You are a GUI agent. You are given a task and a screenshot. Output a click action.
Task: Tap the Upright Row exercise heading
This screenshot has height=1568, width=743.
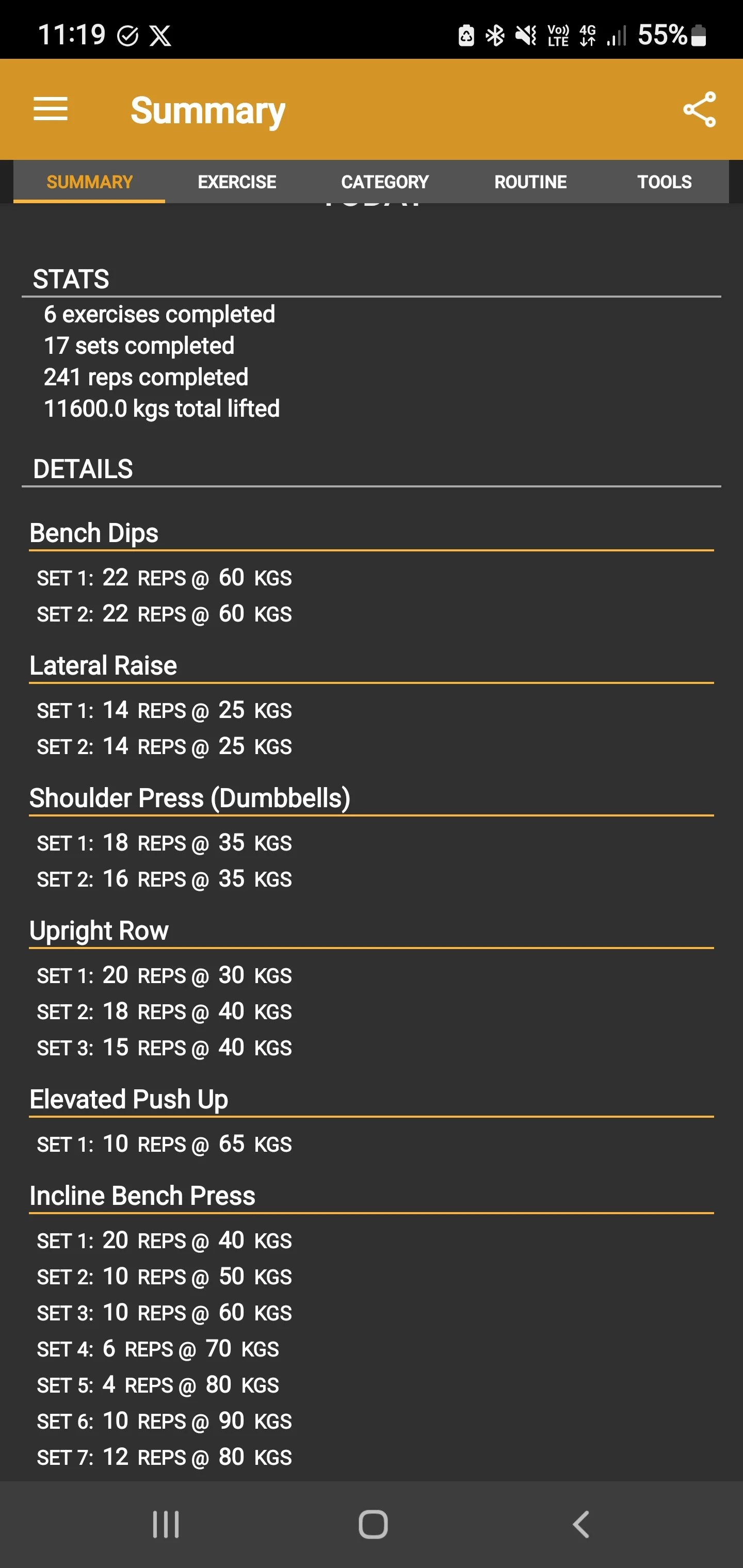(x=99, y=932)
